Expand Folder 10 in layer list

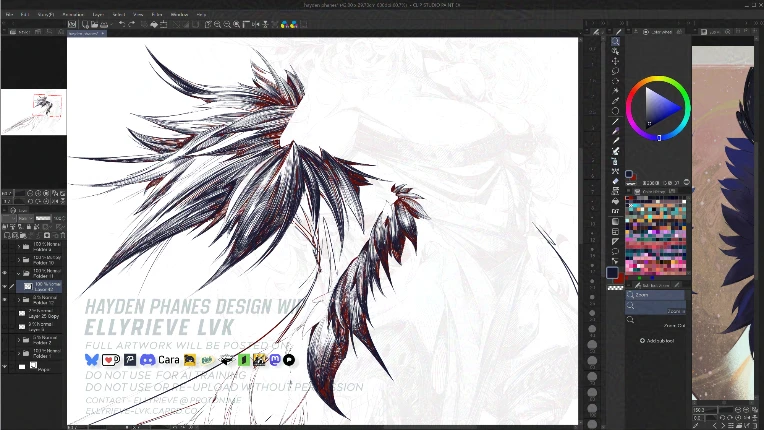[19, 260]
